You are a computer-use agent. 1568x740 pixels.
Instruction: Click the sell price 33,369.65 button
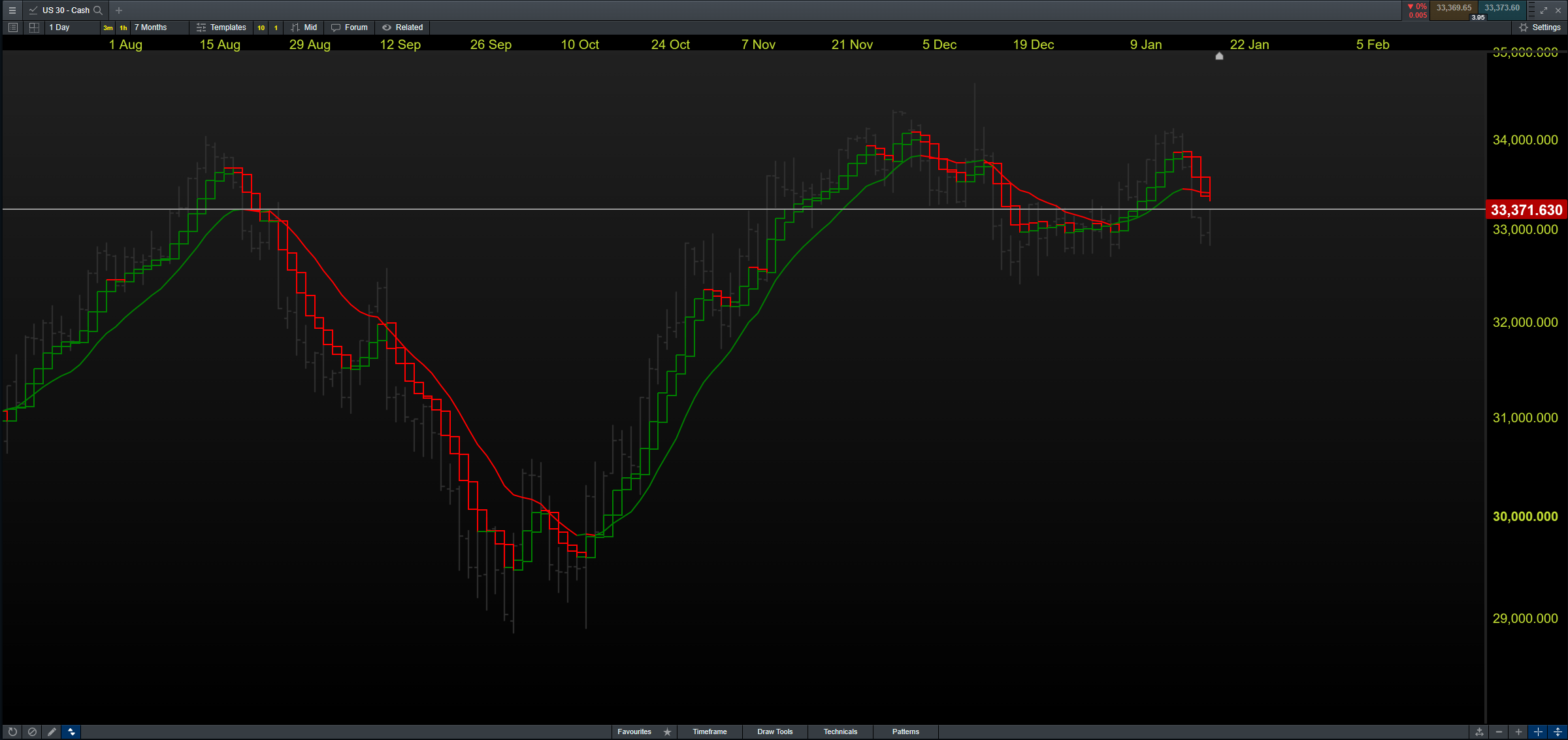[1454, 8]
